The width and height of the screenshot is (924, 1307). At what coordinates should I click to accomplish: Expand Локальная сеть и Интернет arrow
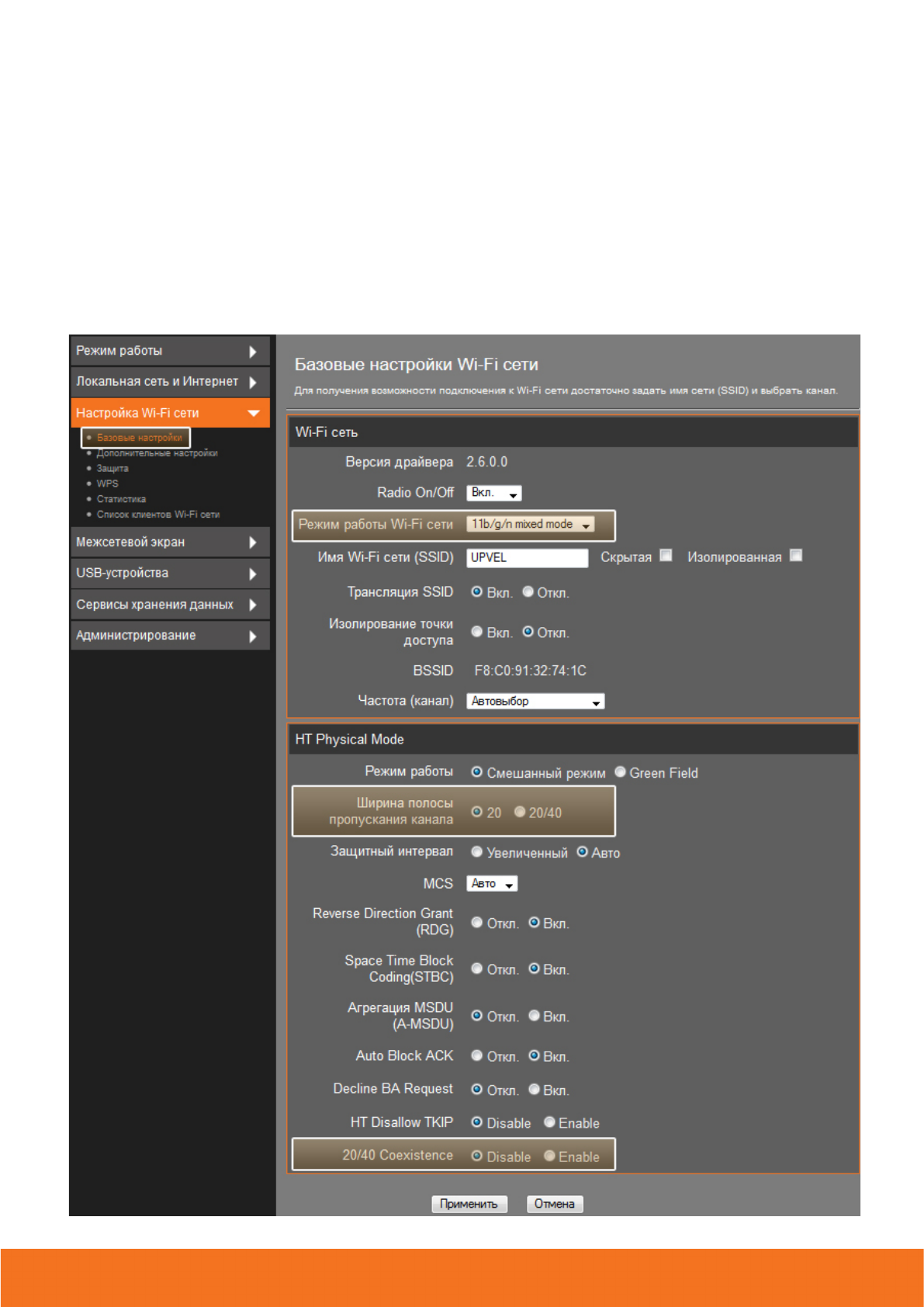(252, 383)
